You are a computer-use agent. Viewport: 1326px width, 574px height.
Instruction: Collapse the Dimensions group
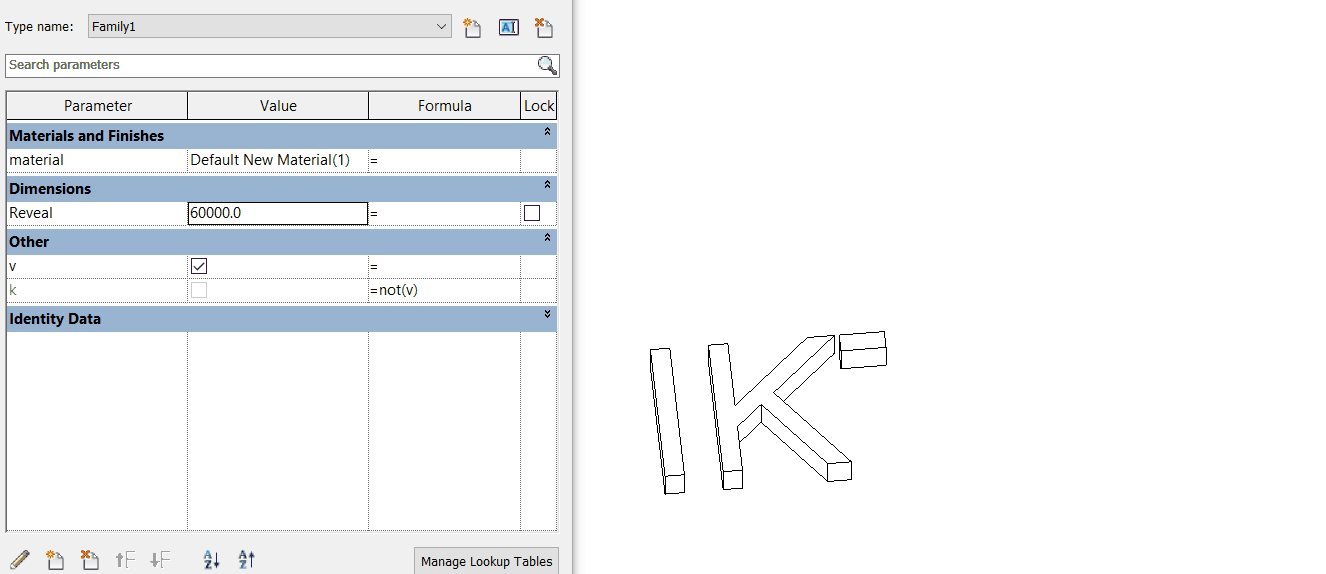547,185
